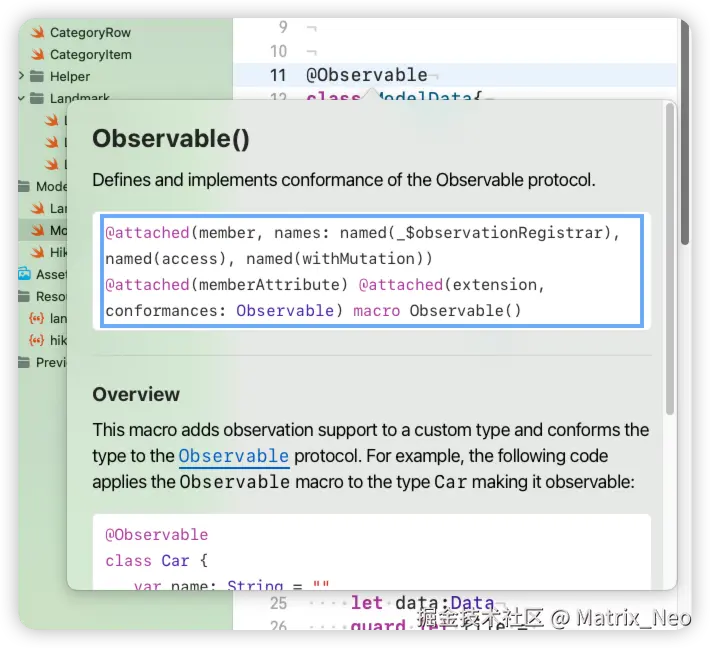Select CategoryItem in the file navigator

click(x=91, y=54)
